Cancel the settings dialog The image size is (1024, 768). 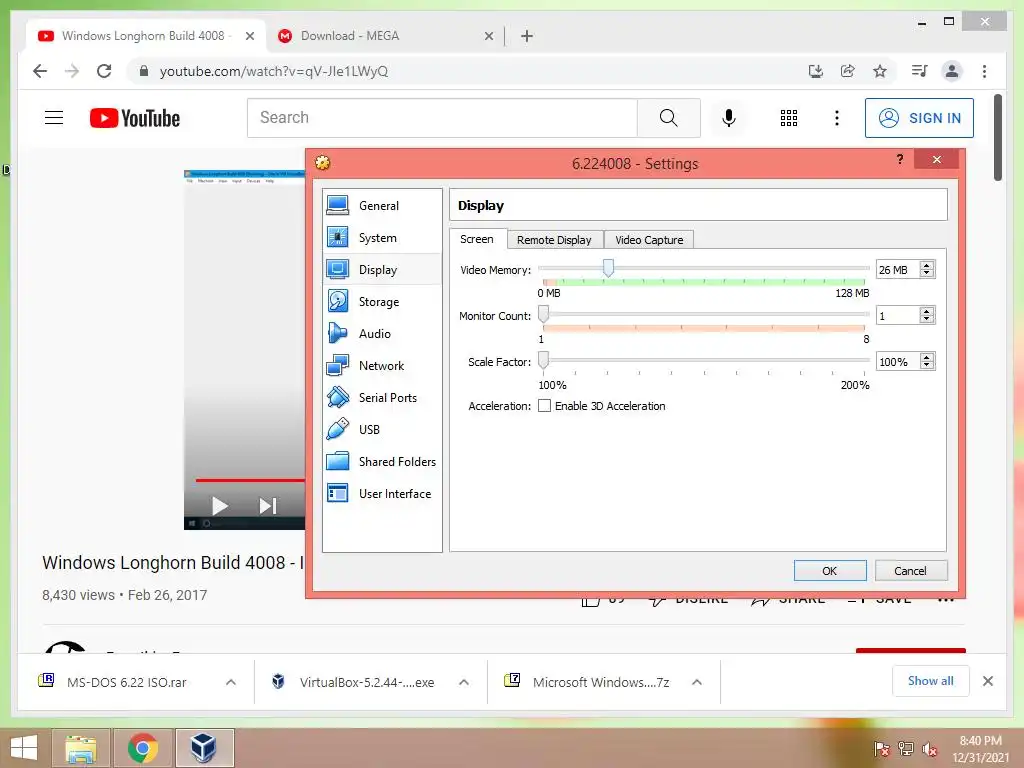click(910, 571)
